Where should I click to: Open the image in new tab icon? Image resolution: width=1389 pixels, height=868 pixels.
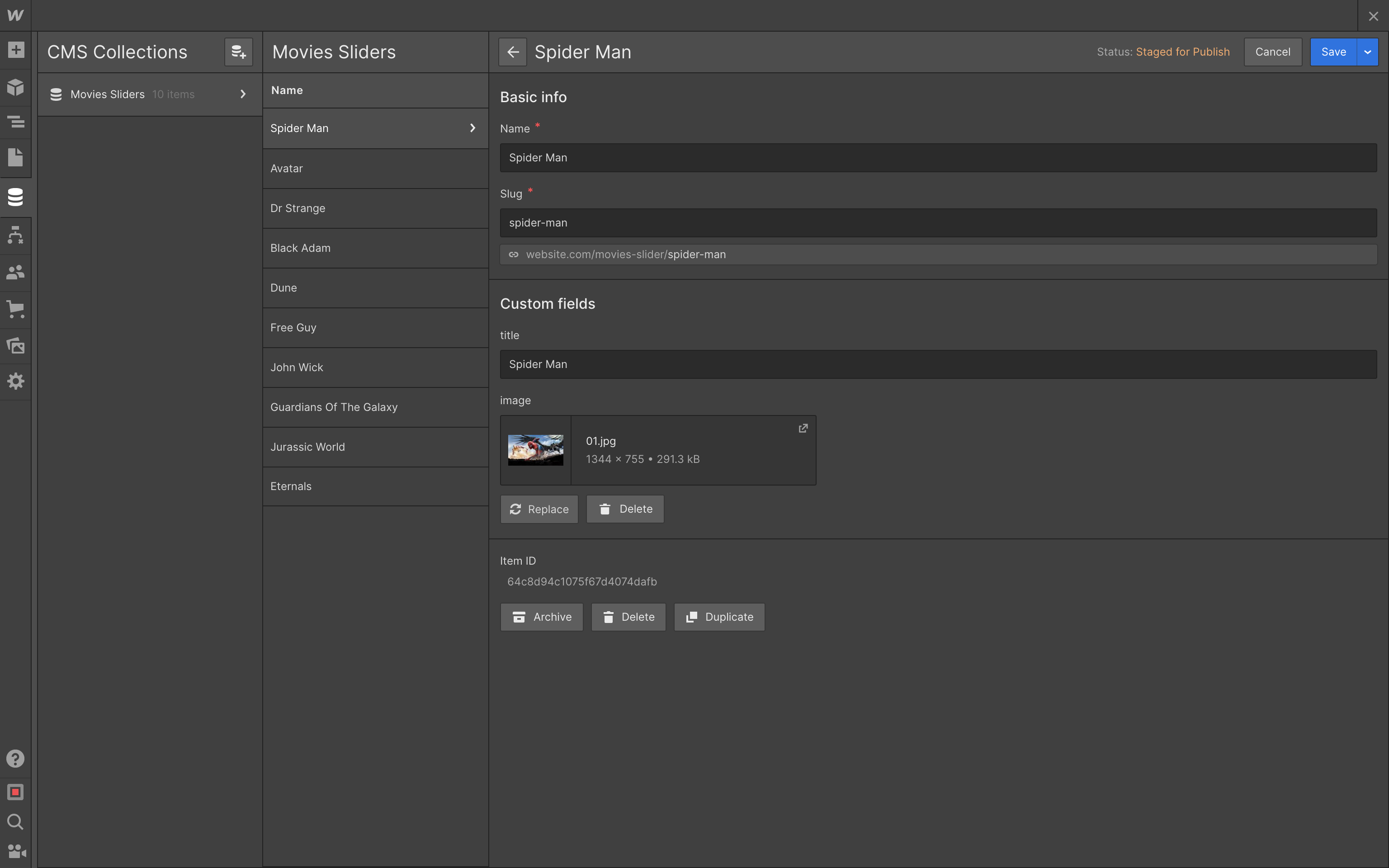point(803,428)
